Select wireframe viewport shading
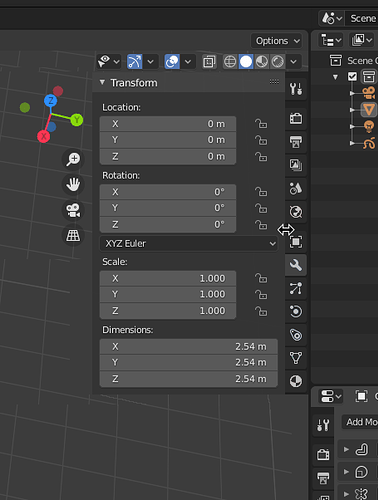This screenshot has height=500, width=378. (x=230, y=62)
